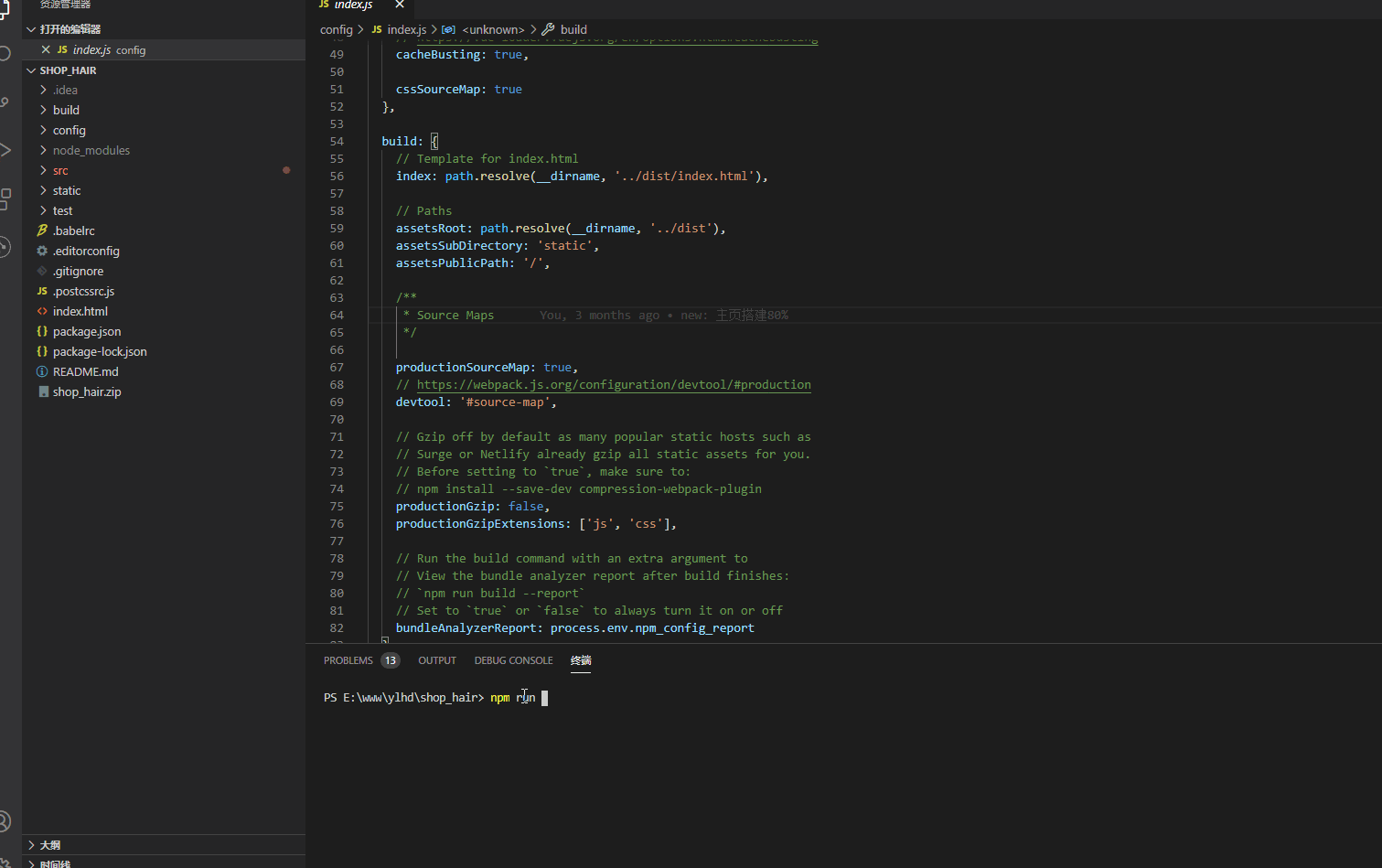Close the index.js editor tab

coord(400,5)
